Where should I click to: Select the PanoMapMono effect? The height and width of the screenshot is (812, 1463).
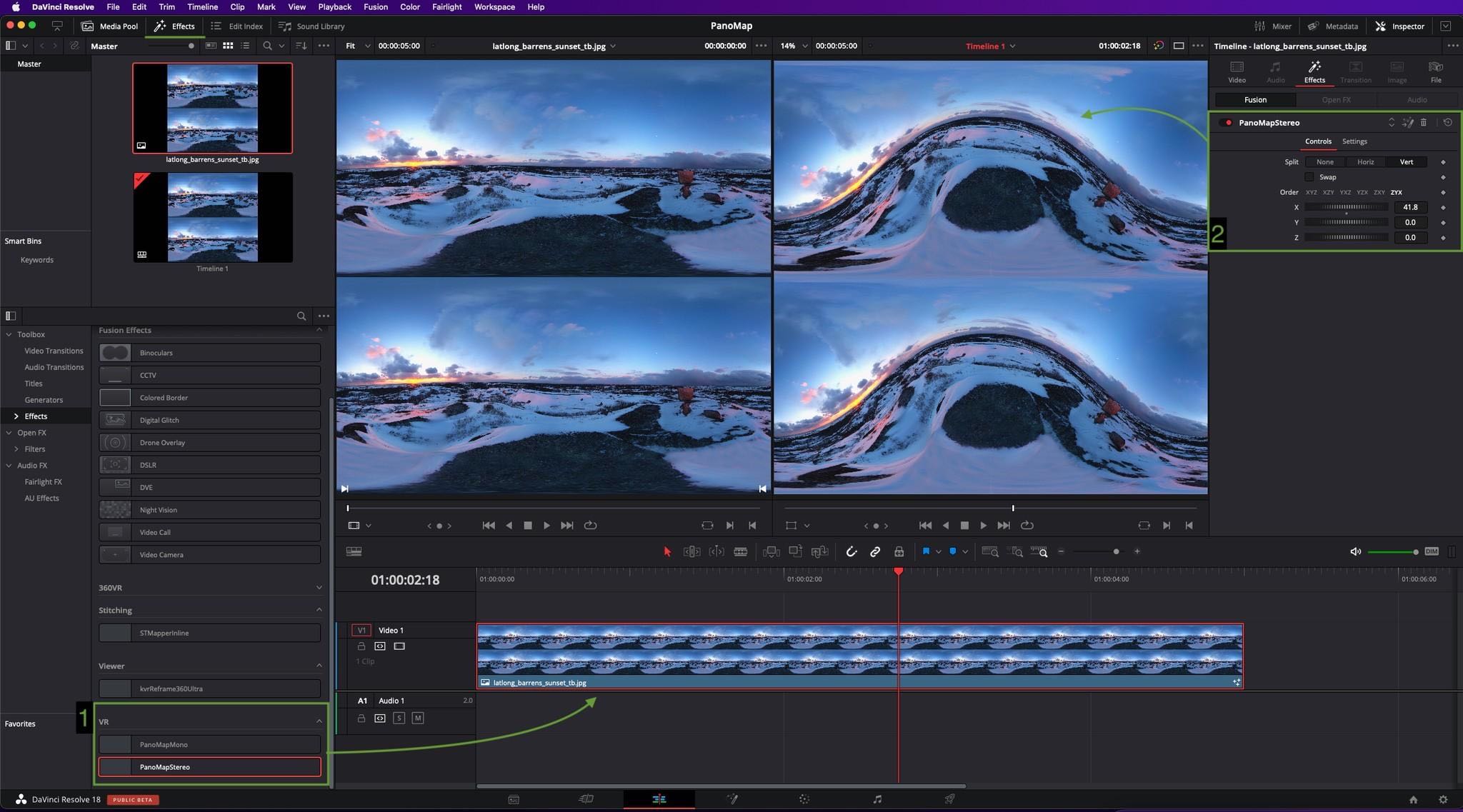tap(209, 744)
